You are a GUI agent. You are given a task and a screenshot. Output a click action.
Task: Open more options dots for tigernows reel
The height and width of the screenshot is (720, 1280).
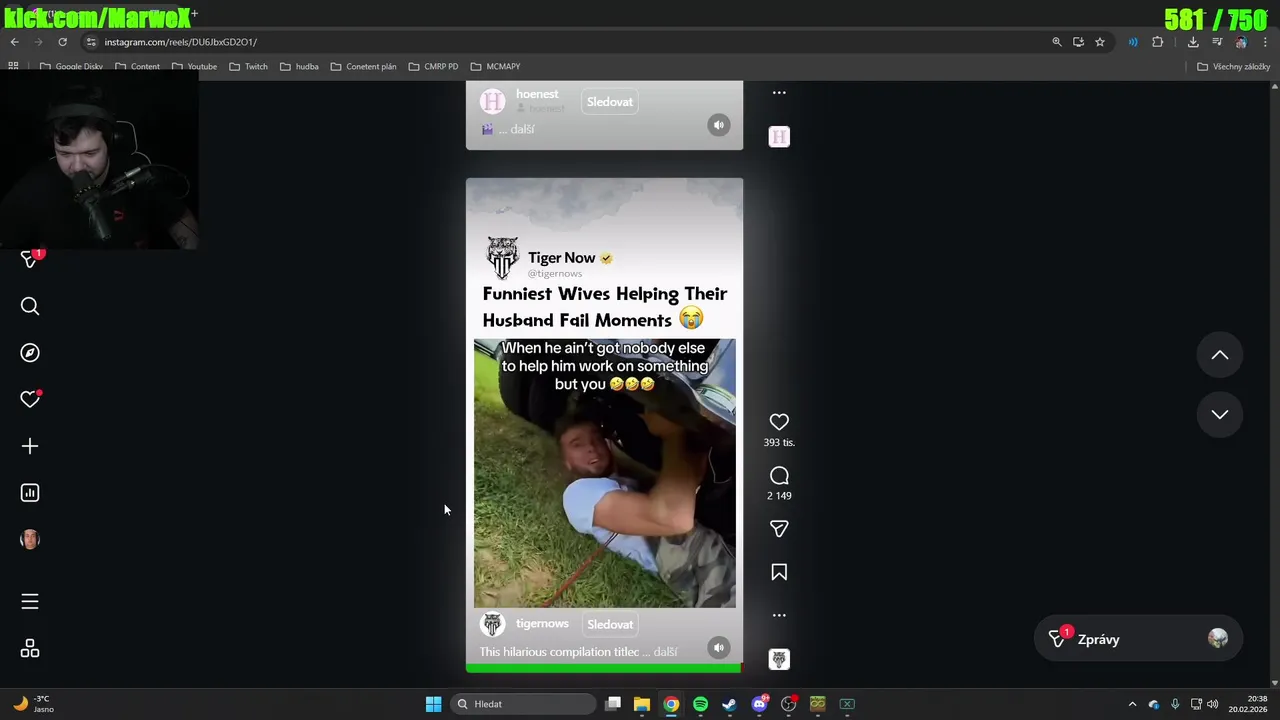point(779,615)
